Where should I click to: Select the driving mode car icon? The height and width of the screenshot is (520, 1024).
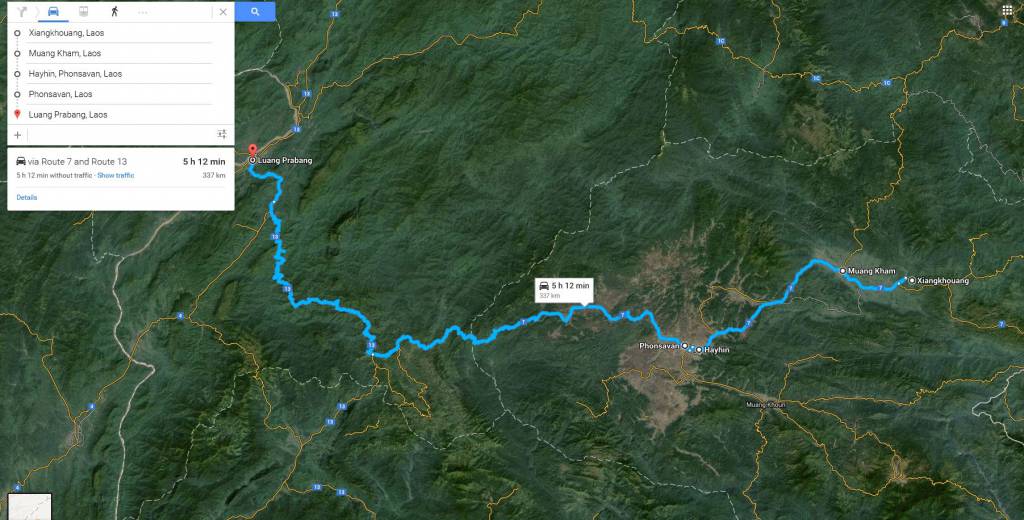[x=54, y=12]
